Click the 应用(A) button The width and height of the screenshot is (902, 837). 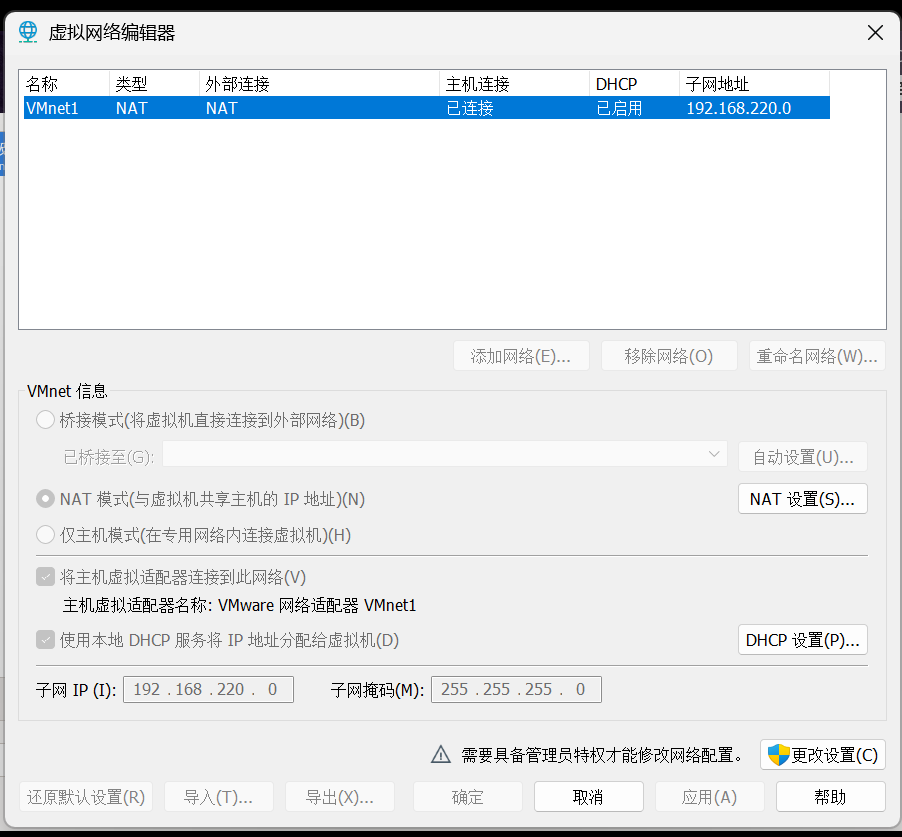click(709, 797)
